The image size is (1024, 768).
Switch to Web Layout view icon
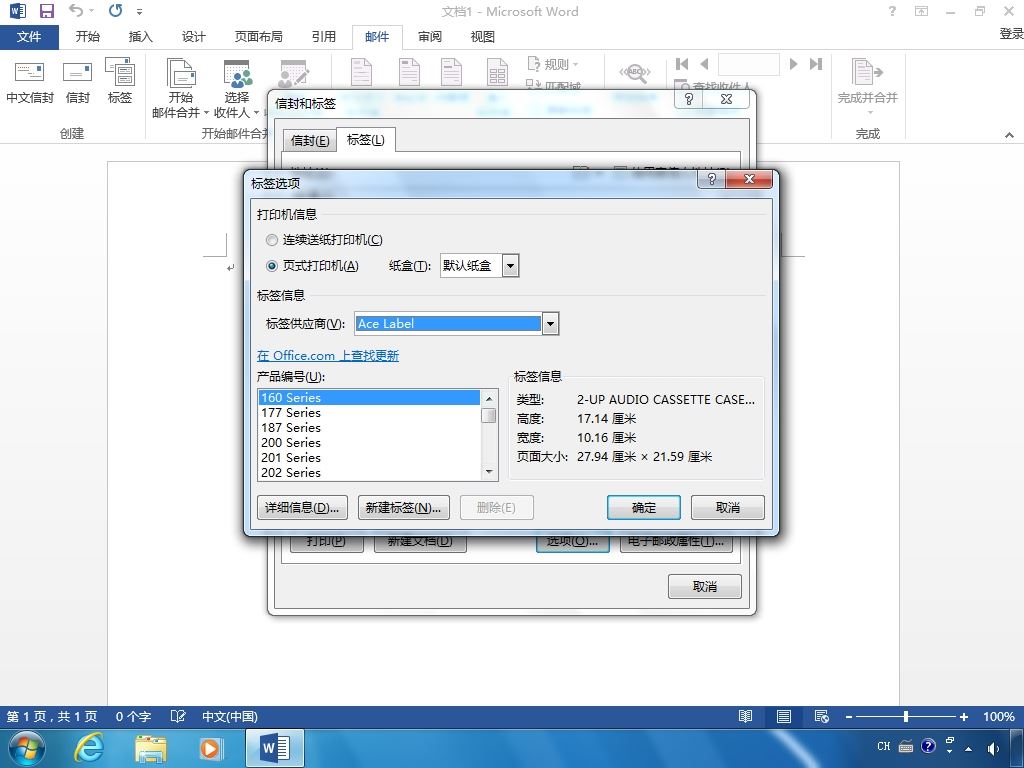(822, 716)
